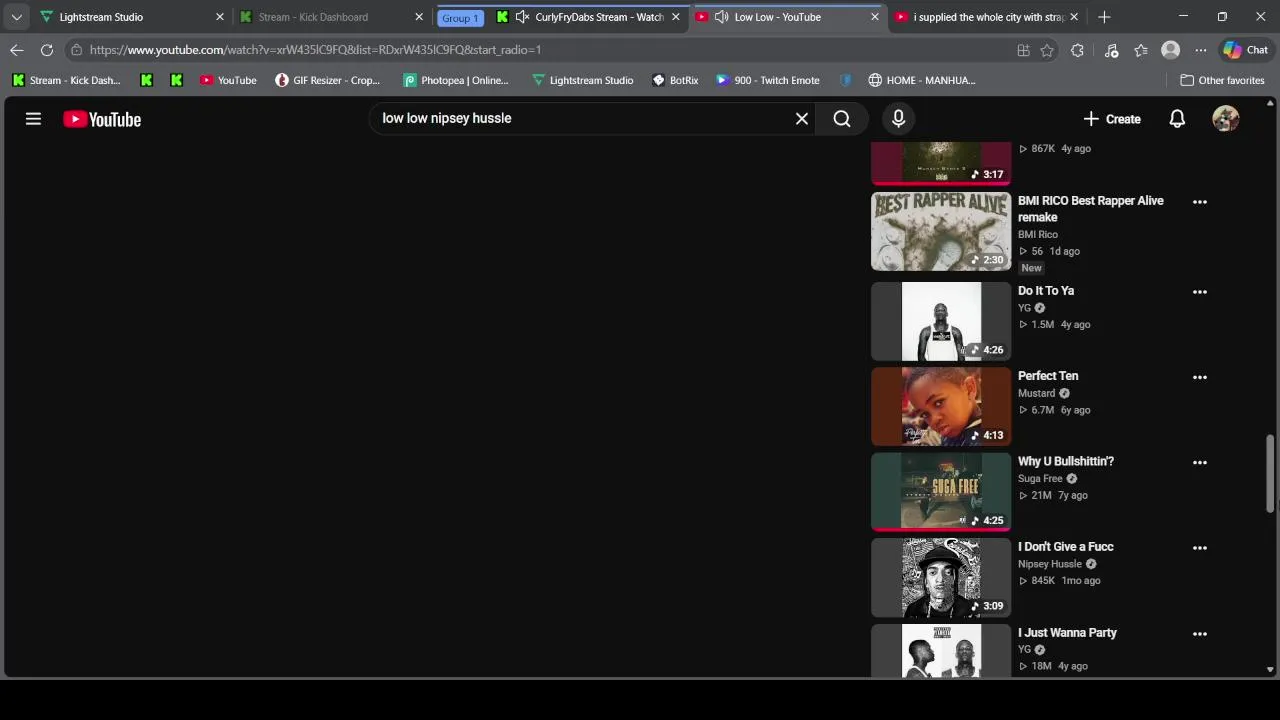Open the shield icon bookmark
The width and height of the screenshot is (1280, 720).
(x=846, y=80)
